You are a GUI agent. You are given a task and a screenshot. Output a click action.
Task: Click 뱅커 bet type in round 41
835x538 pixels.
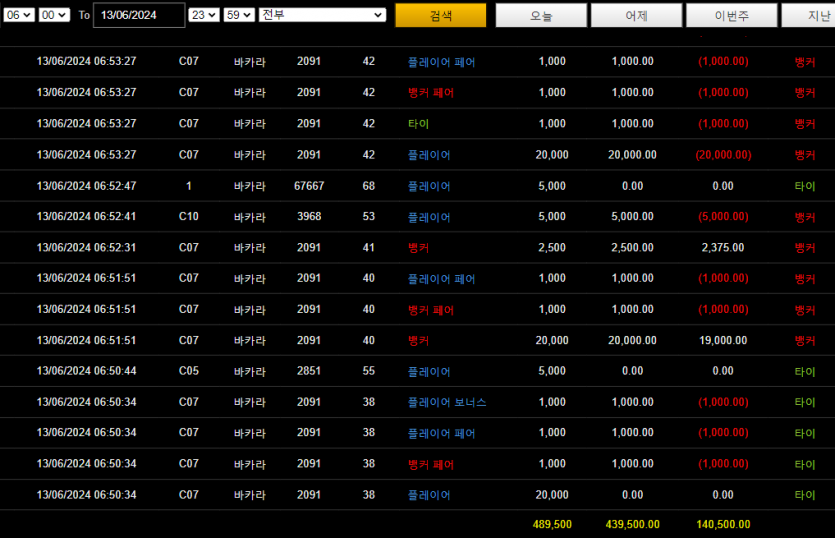tap(418, 248)
